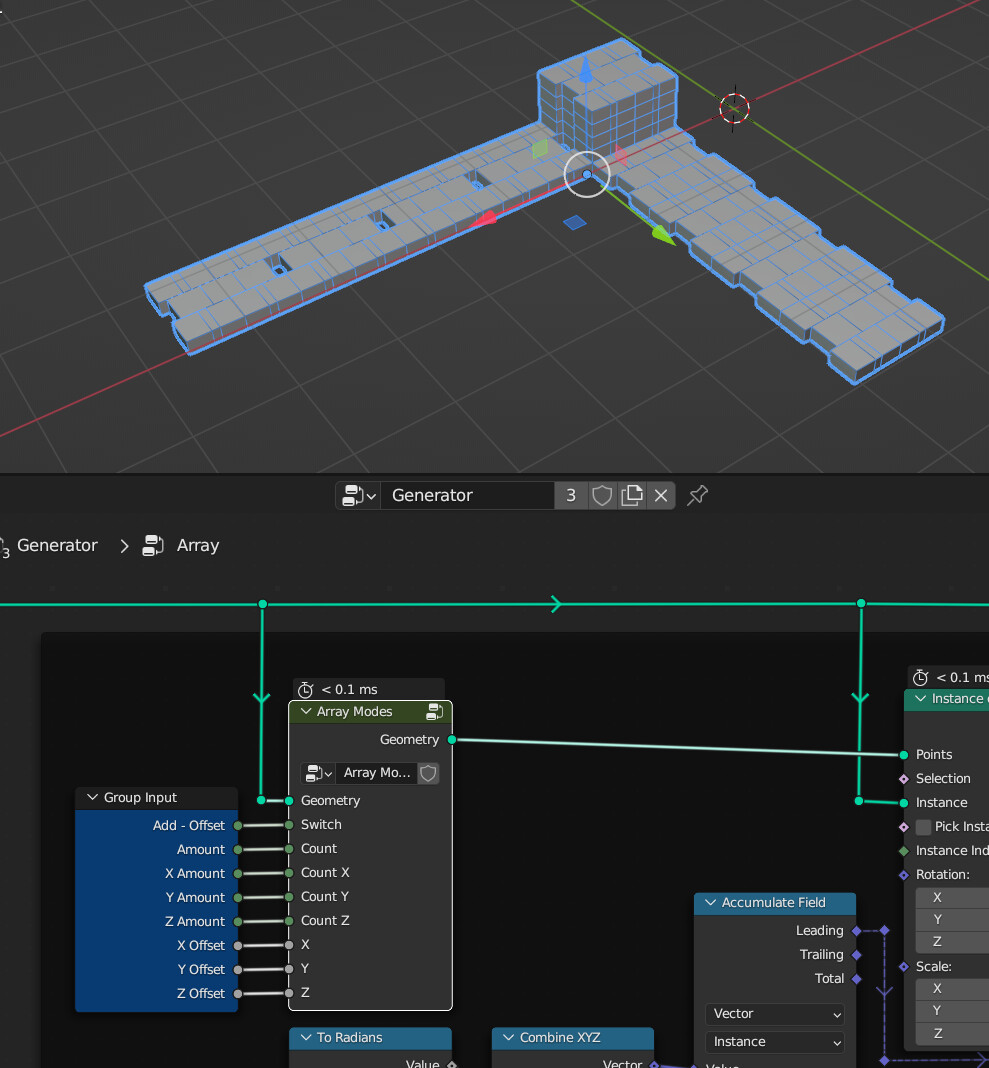Go to Generator in the breadcrumb path

pyautogui.click(x=57, y=546)
